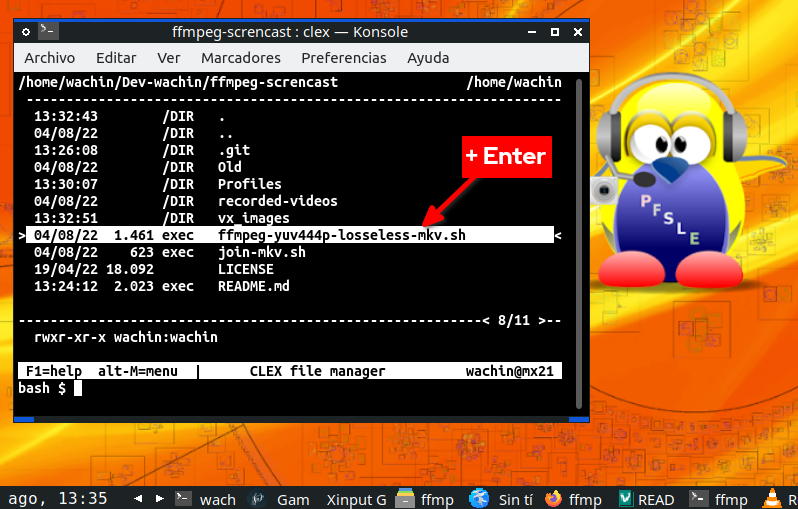
Task: Click the Konsole terminal icon in title bar
Action: pos(48,32)
